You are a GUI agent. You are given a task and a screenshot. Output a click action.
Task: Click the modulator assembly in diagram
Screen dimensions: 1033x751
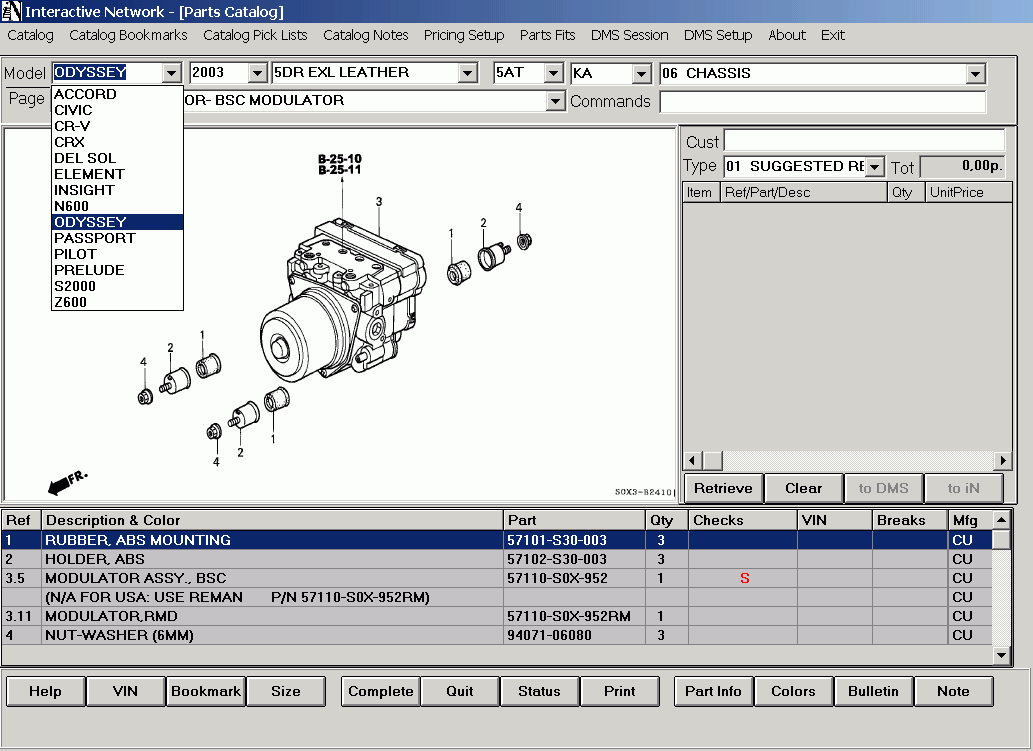344,300
